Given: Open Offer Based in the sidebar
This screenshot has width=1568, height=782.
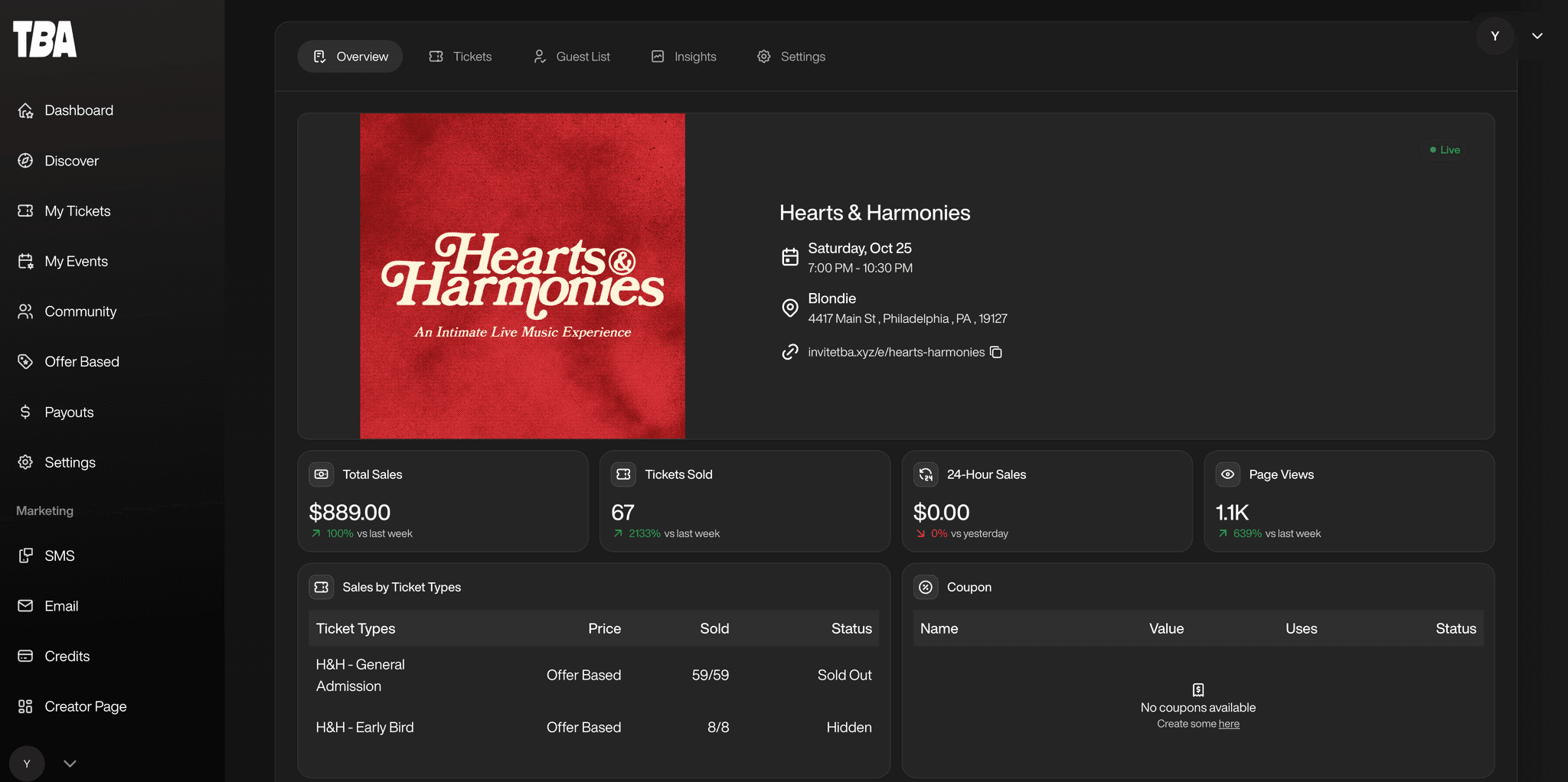Looking at the screenshot, I should tap(68, 362).
